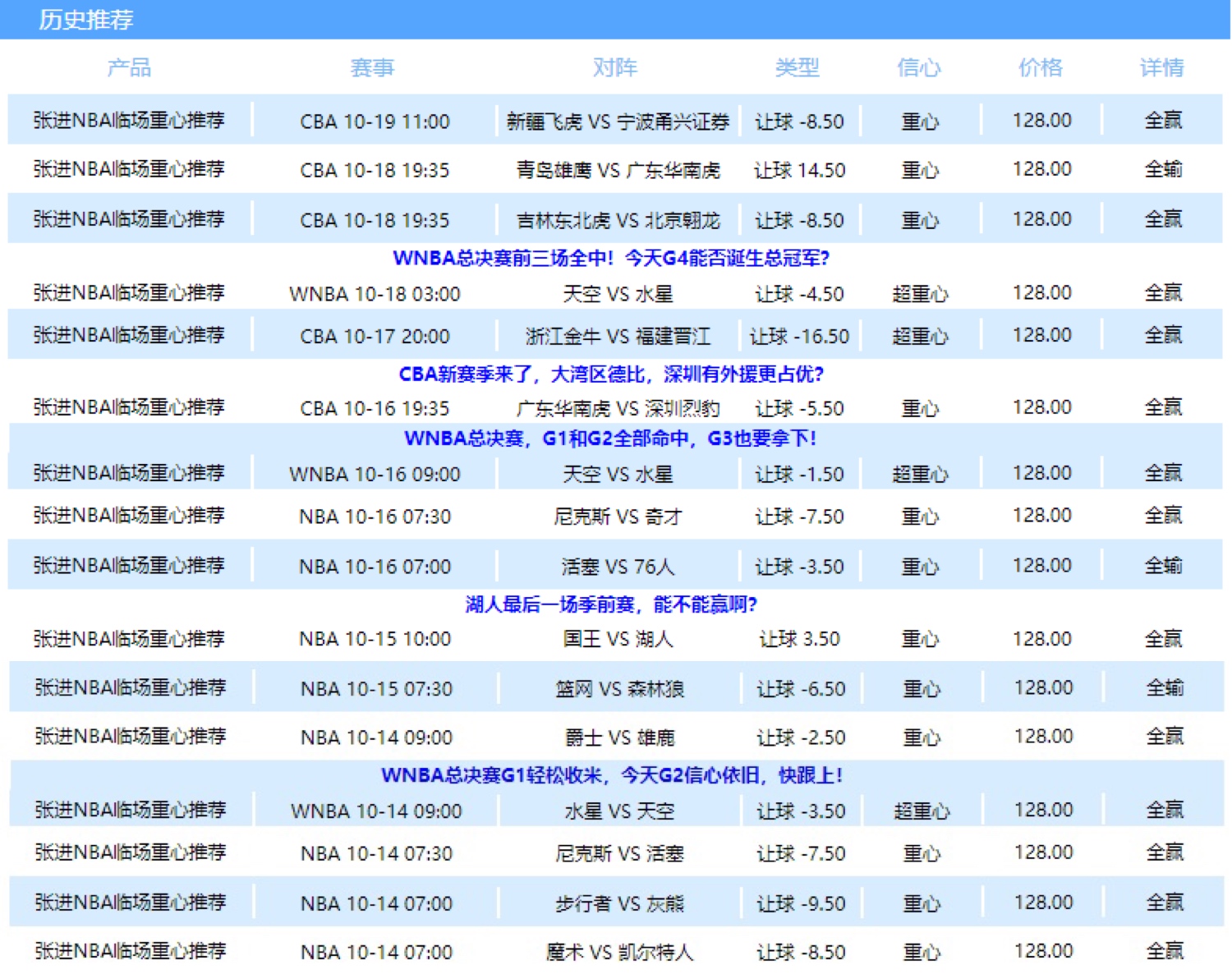
Task: Click handicap 让球 -2.50
Action: click(x=801, y=737)
